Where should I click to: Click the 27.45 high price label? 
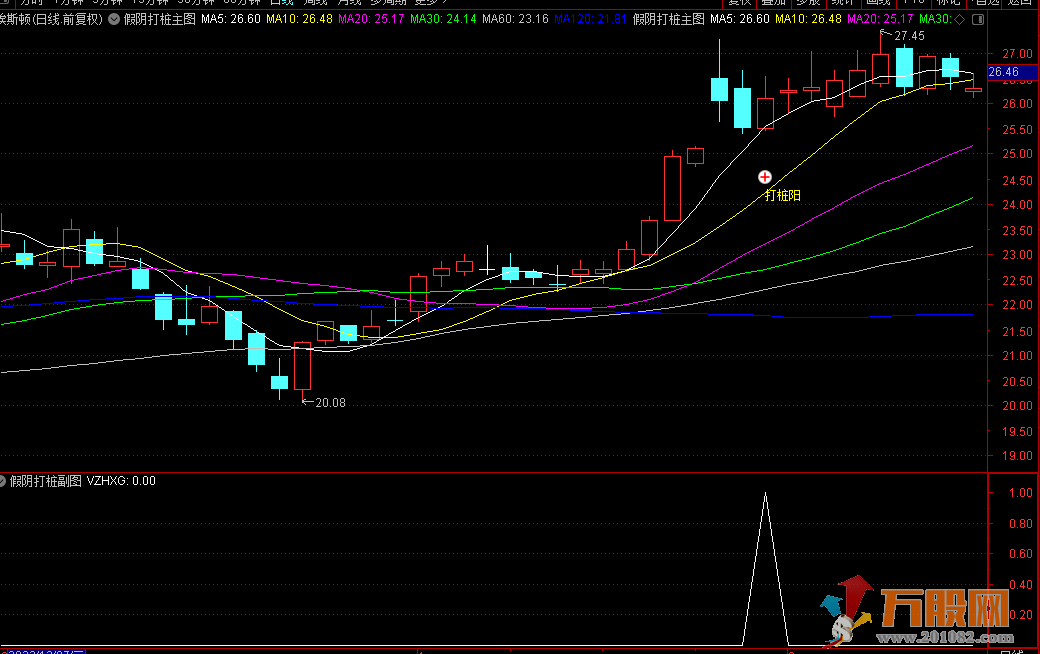909,36
